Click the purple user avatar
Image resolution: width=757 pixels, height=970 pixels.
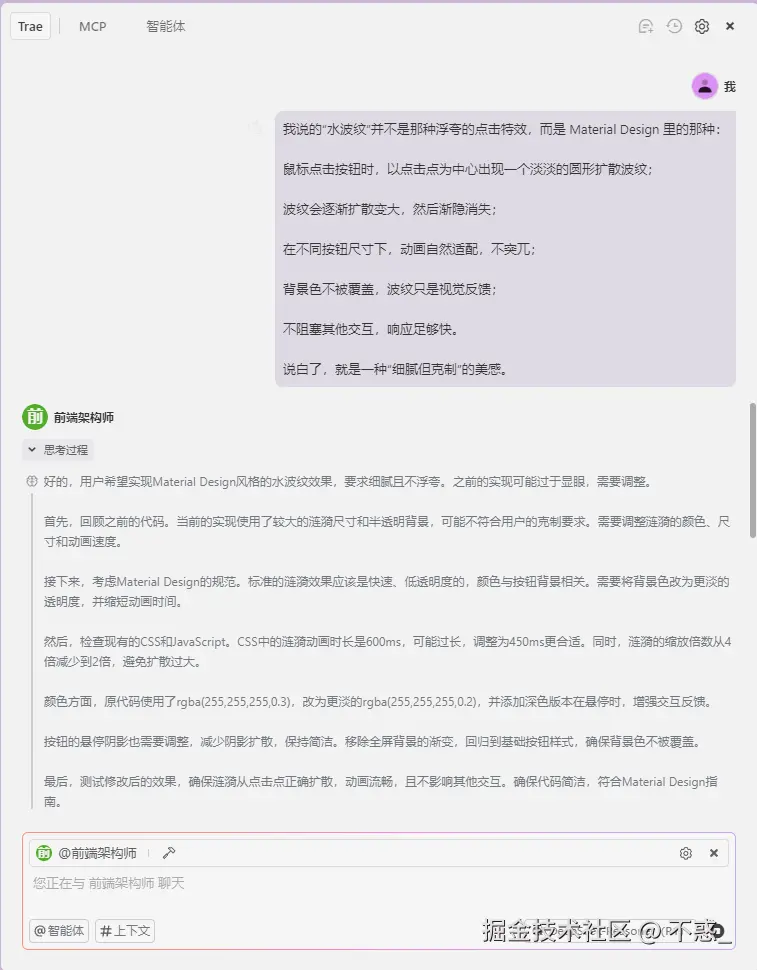click(704, 86)
